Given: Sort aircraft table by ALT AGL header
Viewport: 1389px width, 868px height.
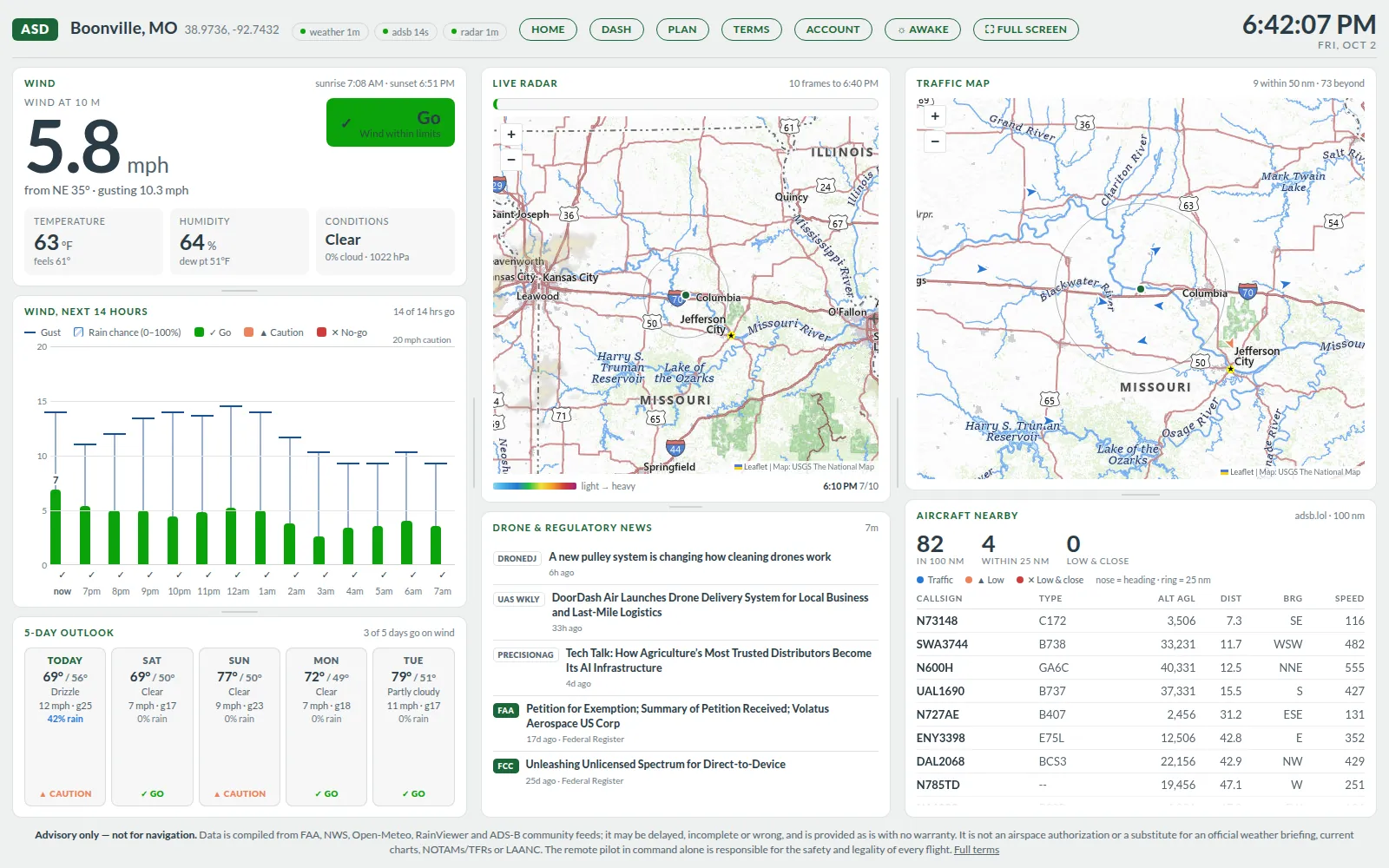Looking at the screenshot, I should pos(1176,599).
